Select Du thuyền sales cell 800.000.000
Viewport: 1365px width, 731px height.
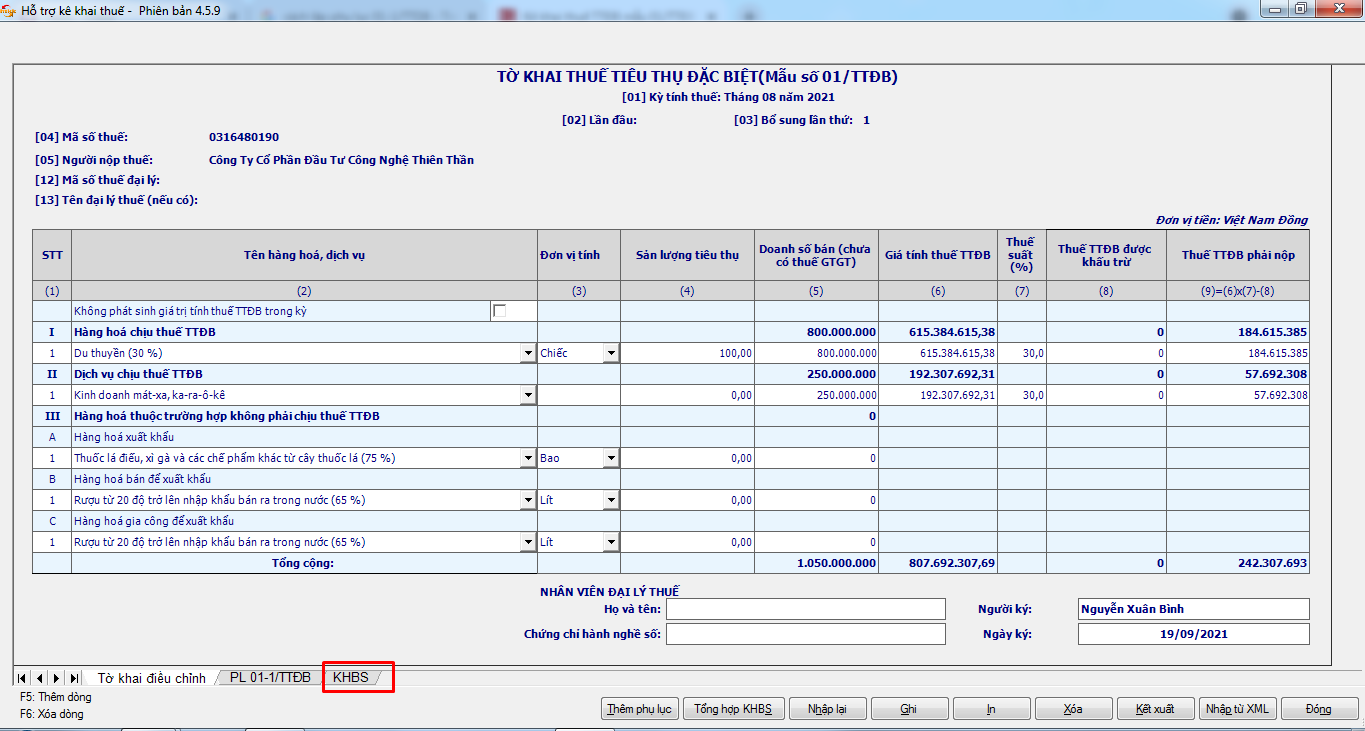pos(817,353)
